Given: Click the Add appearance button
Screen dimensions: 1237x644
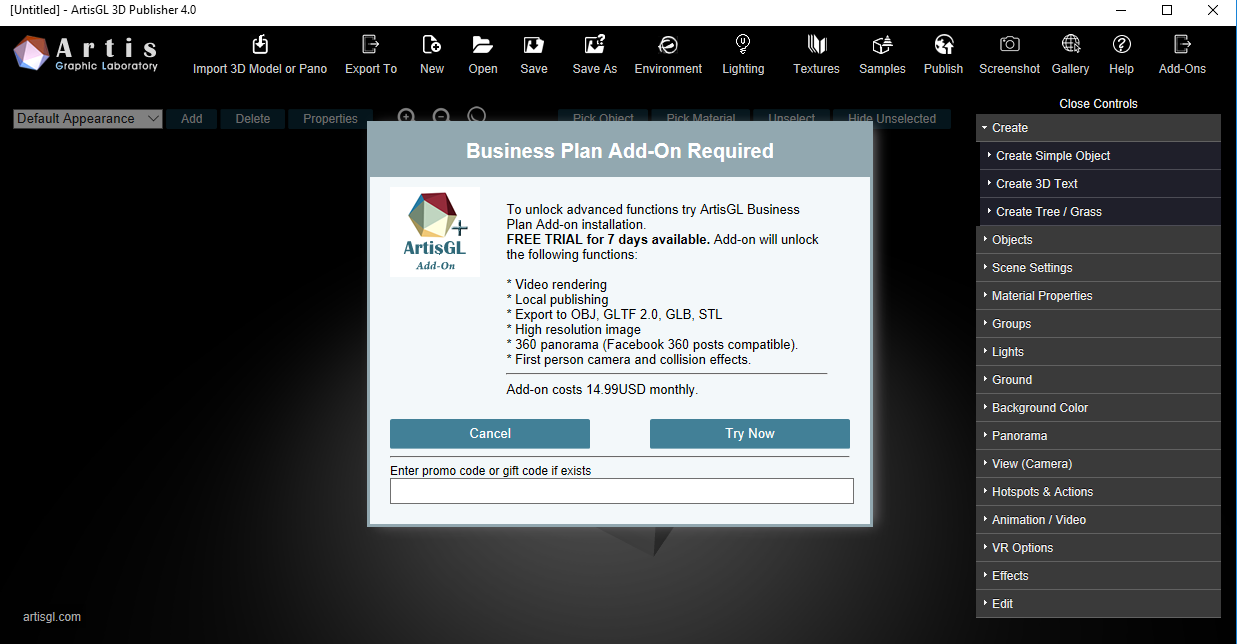Looking at the screenshot, I should (x=192, y=118).
